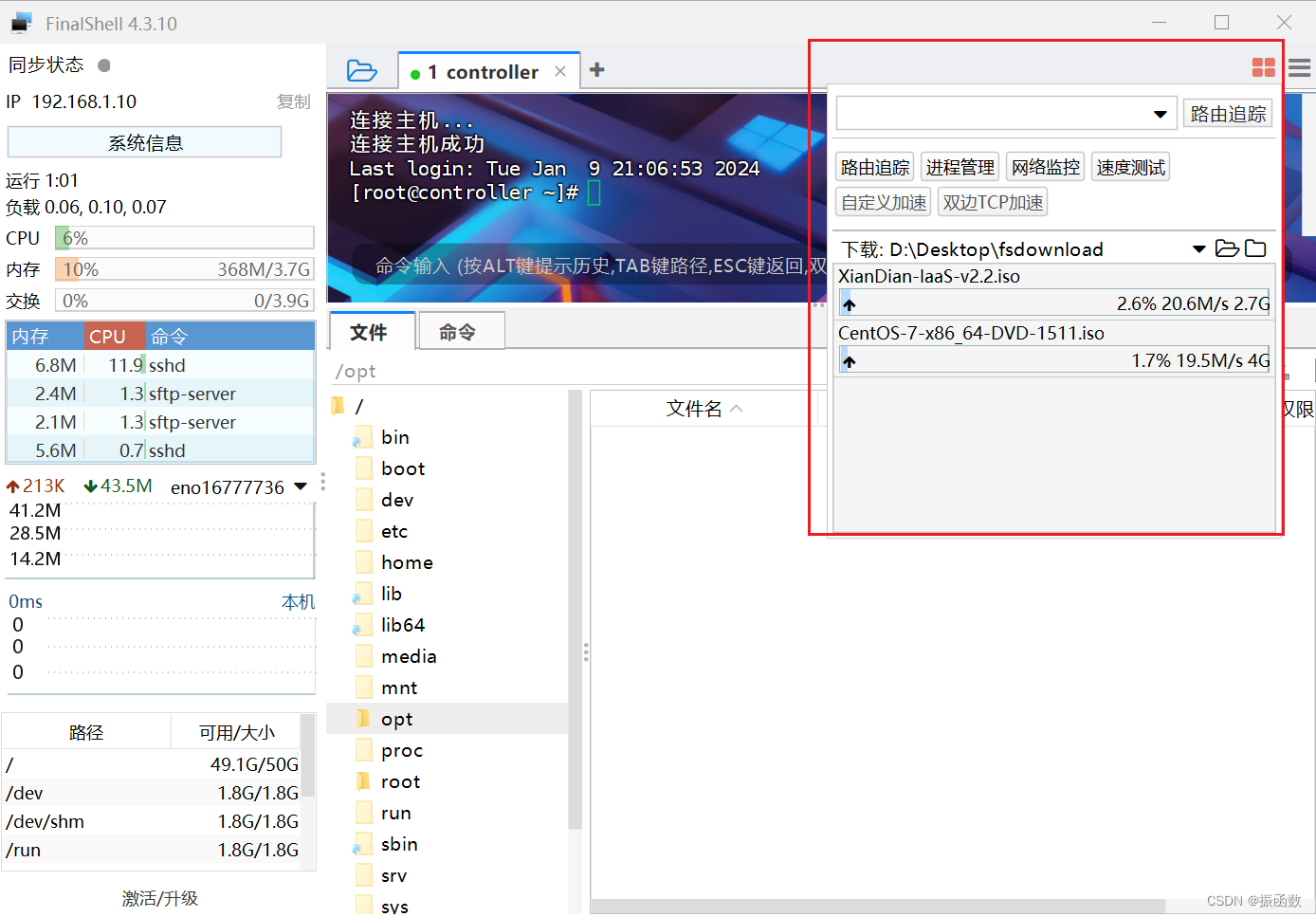Select the XianDian-IaaS-v2.2.iso upload item

click(929, 277)
